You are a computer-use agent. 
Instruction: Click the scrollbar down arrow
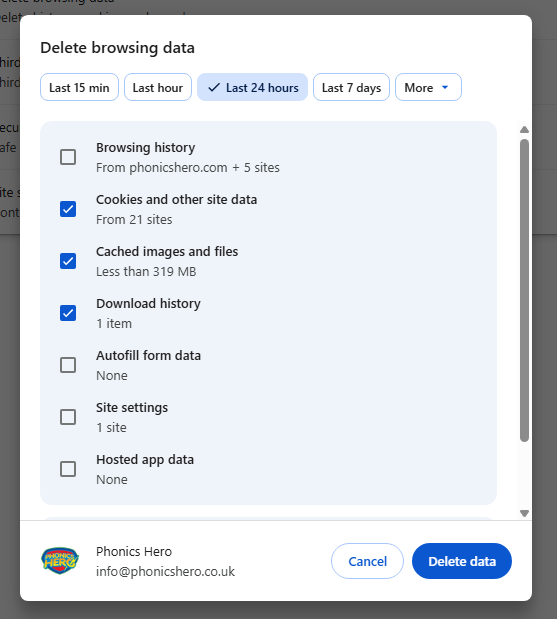524,513
